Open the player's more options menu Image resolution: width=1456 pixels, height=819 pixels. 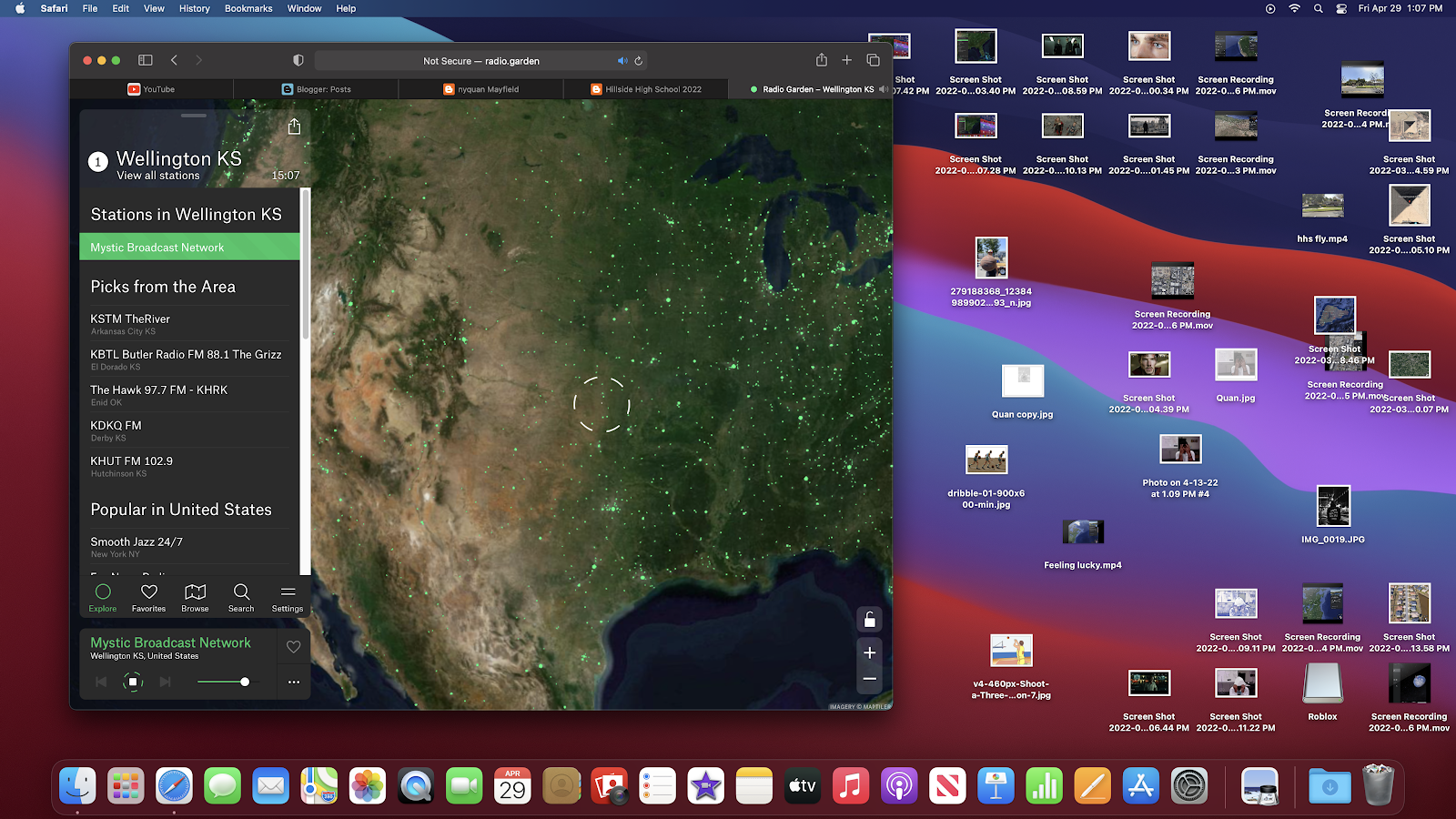(x=293, y=682)
